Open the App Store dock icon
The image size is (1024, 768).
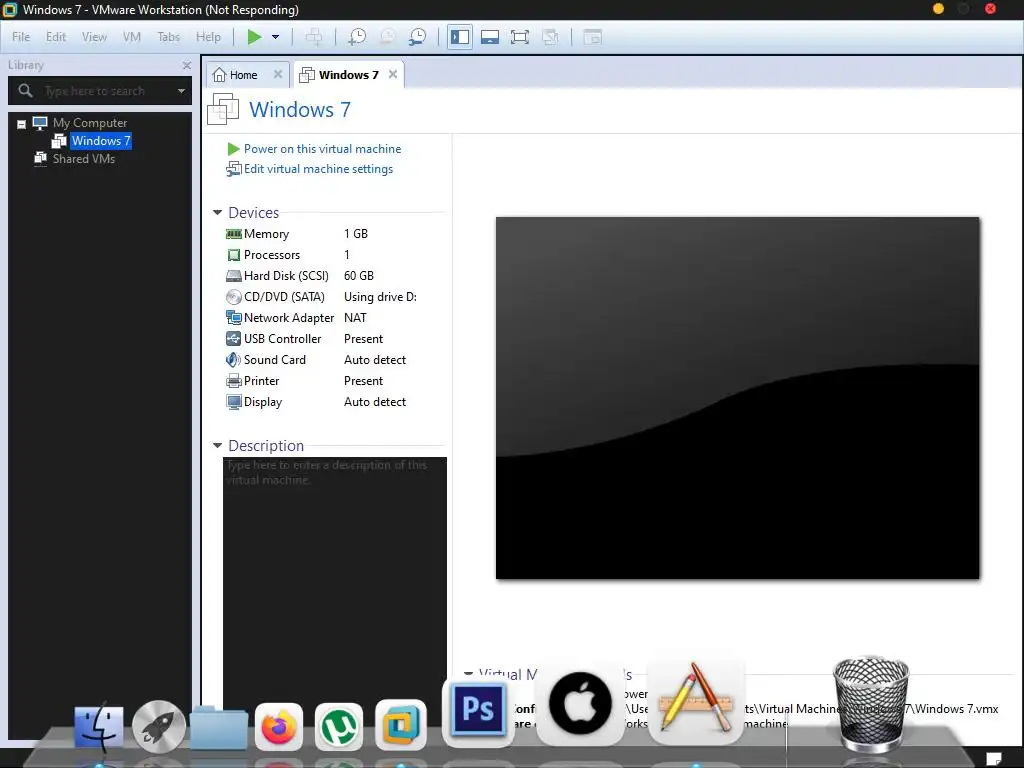(695, 701)
